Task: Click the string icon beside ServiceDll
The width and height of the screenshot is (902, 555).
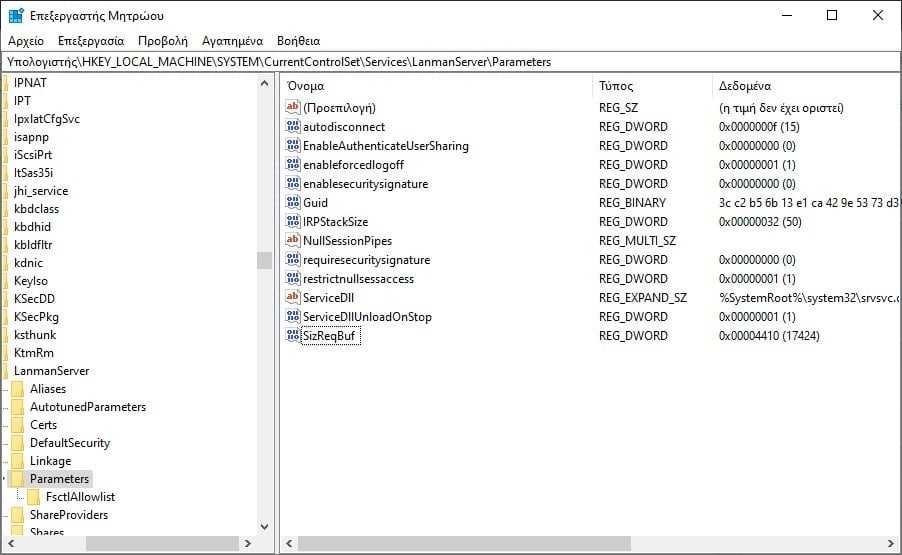Action: [x=293, y=297]
